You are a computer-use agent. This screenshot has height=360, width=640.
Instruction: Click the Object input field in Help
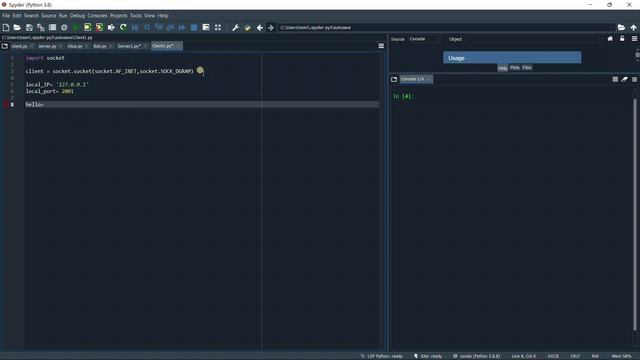tap(534, 39)
